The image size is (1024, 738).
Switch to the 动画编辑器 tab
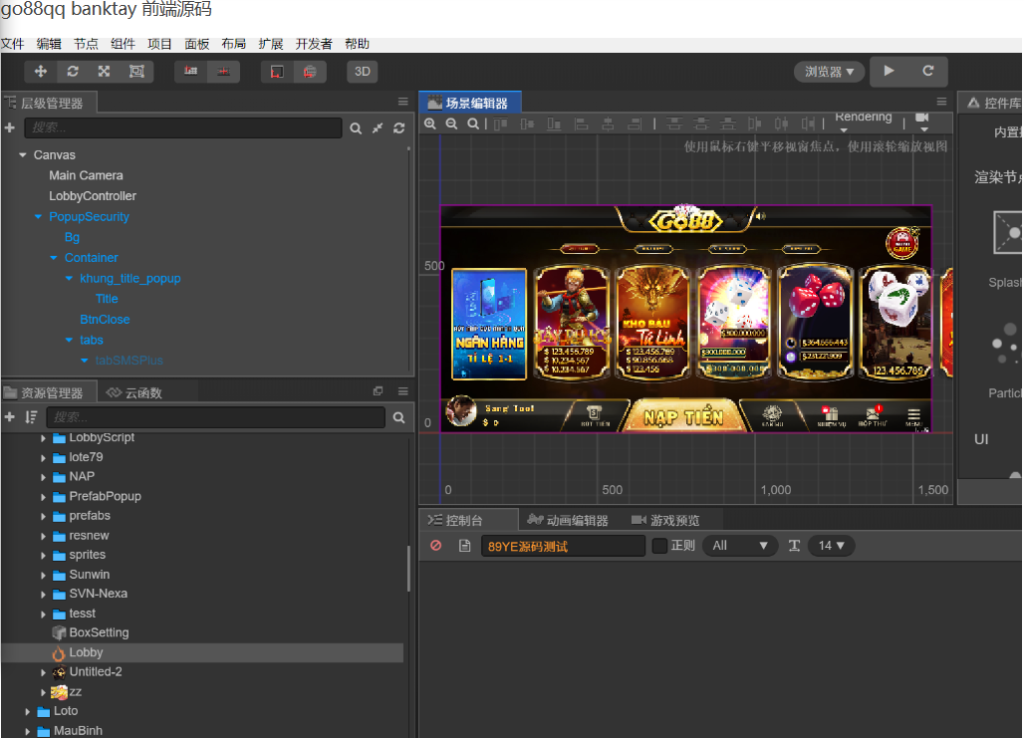tap(568, 520)
